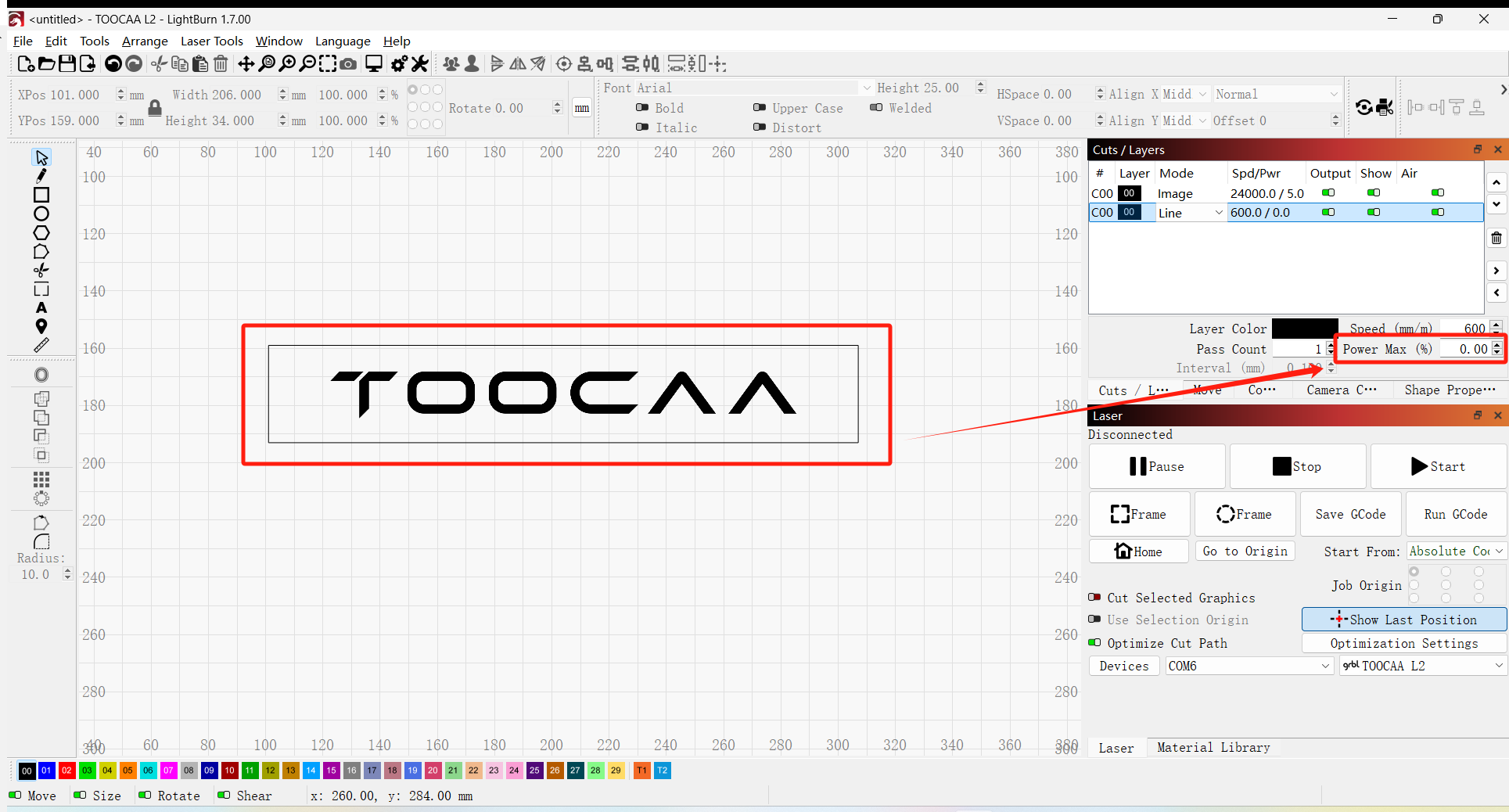Image resolution: width=1509 pixels, height=812 pixels.
Task: Open the Laser Tools menu
Action: point(212,41)
